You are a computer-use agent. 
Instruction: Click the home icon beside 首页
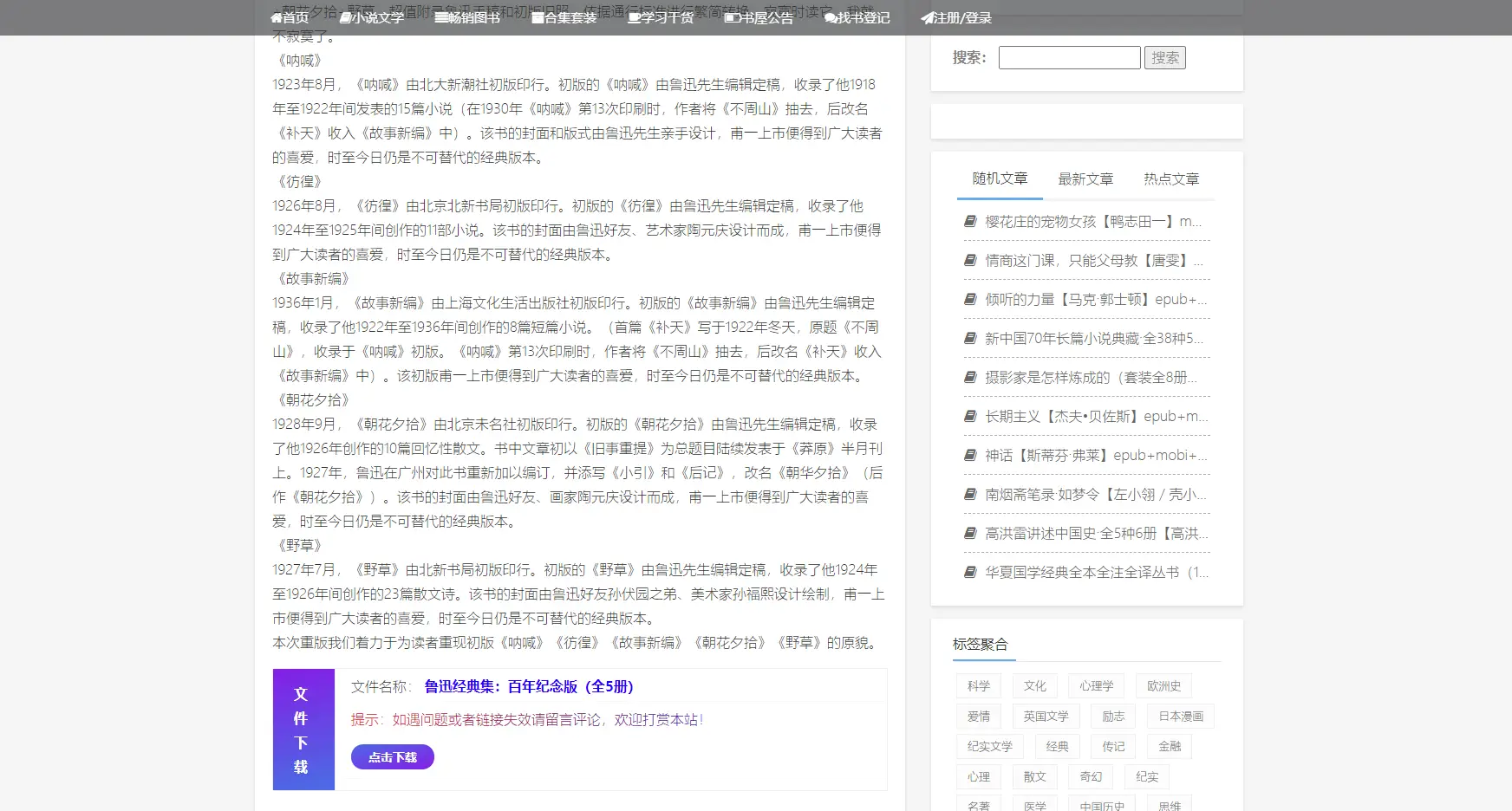tap(276, 17)
